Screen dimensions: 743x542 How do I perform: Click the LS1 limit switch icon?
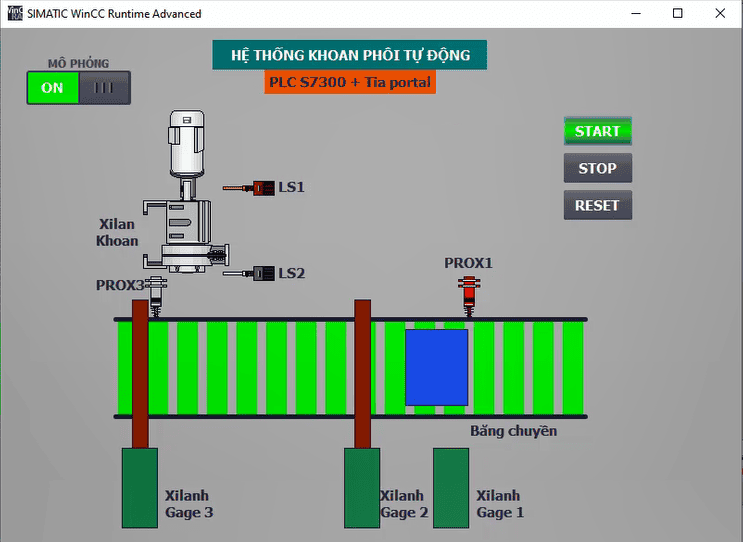[x=249, y=188]
